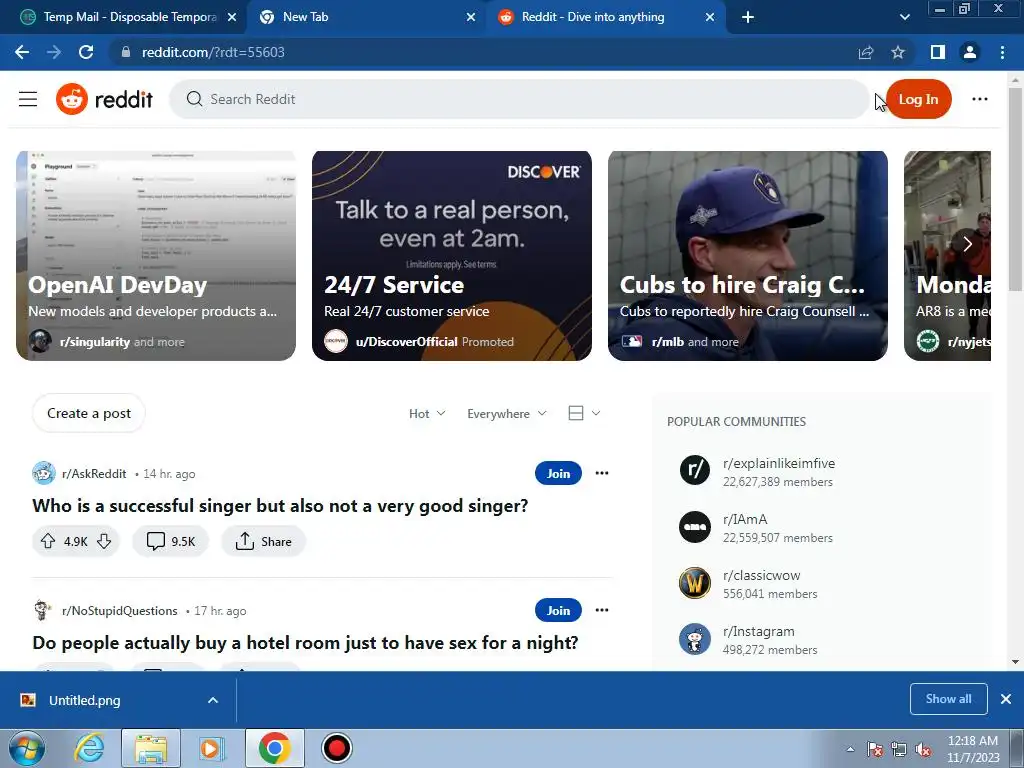Open the Untitled.png downloaded file
This screenshot has width=1024, height=768.
84,700
